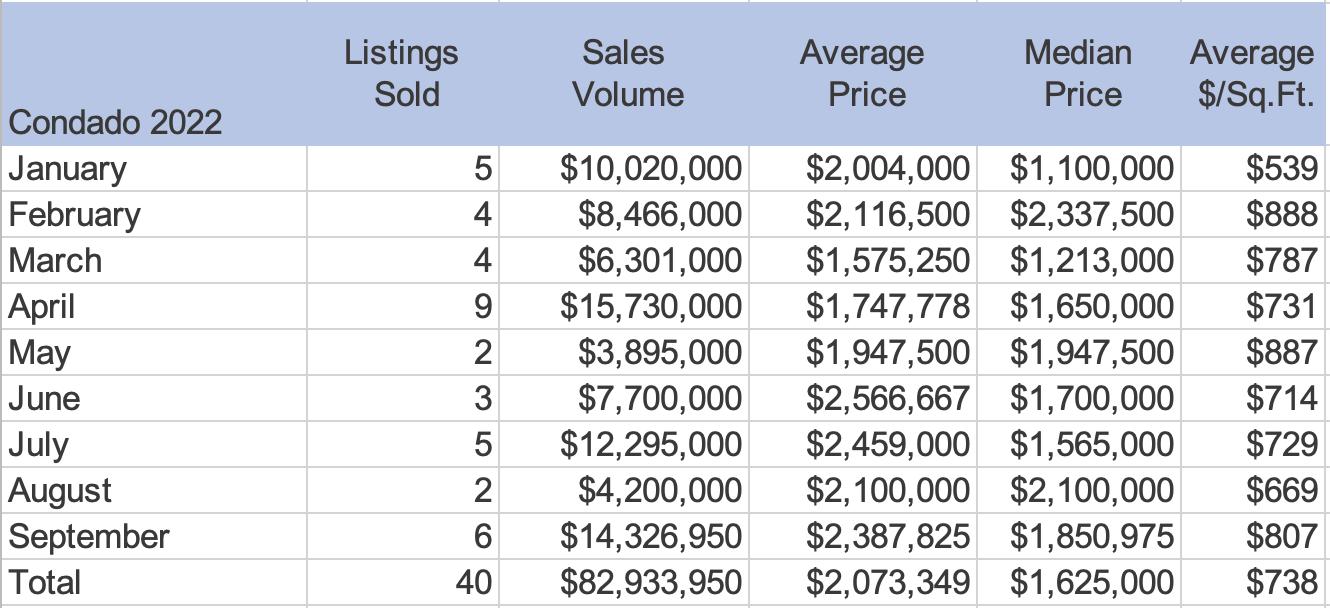The height and width of the screenshot is (608, 1330).
Task: Select the Listings Sold column header
Action: (402, 73)
